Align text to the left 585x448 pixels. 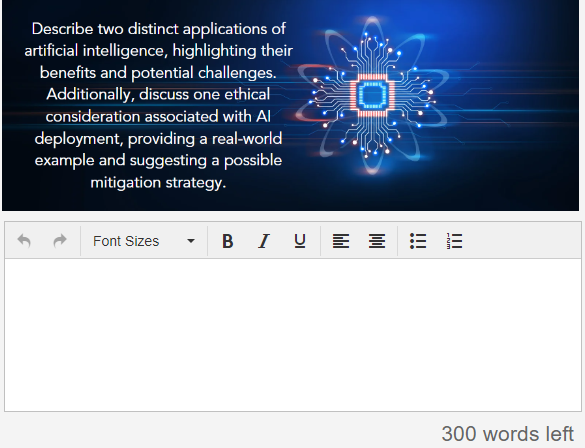[341, 241]
